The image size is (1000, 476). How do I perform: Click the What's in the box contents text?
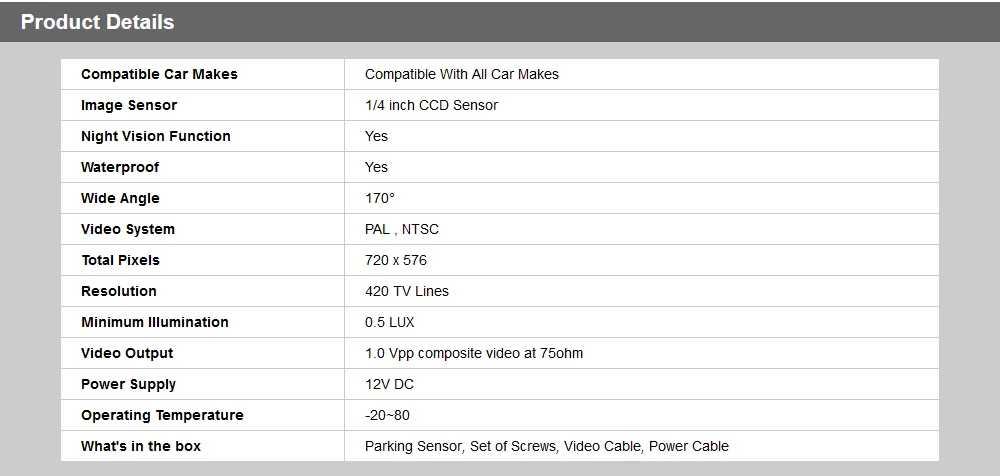(547, 447)
